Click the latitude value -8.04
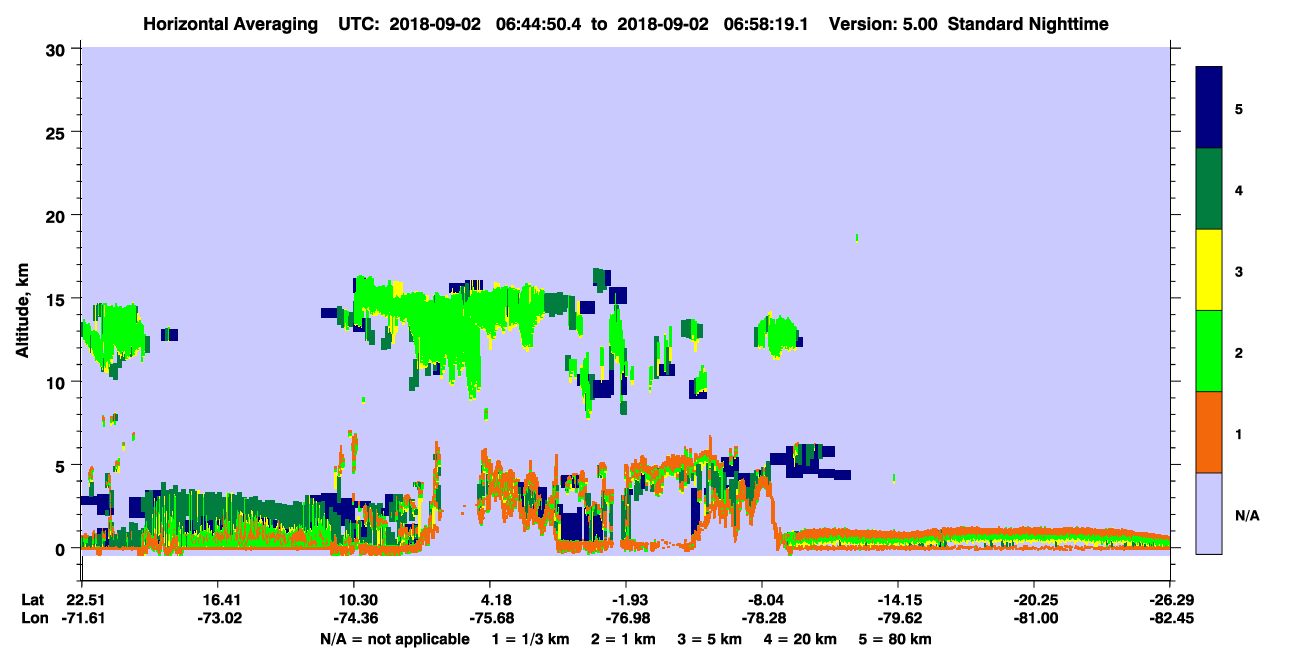Image resolution: width=1300 pixels, height=667 pixels. coord(762,600)
